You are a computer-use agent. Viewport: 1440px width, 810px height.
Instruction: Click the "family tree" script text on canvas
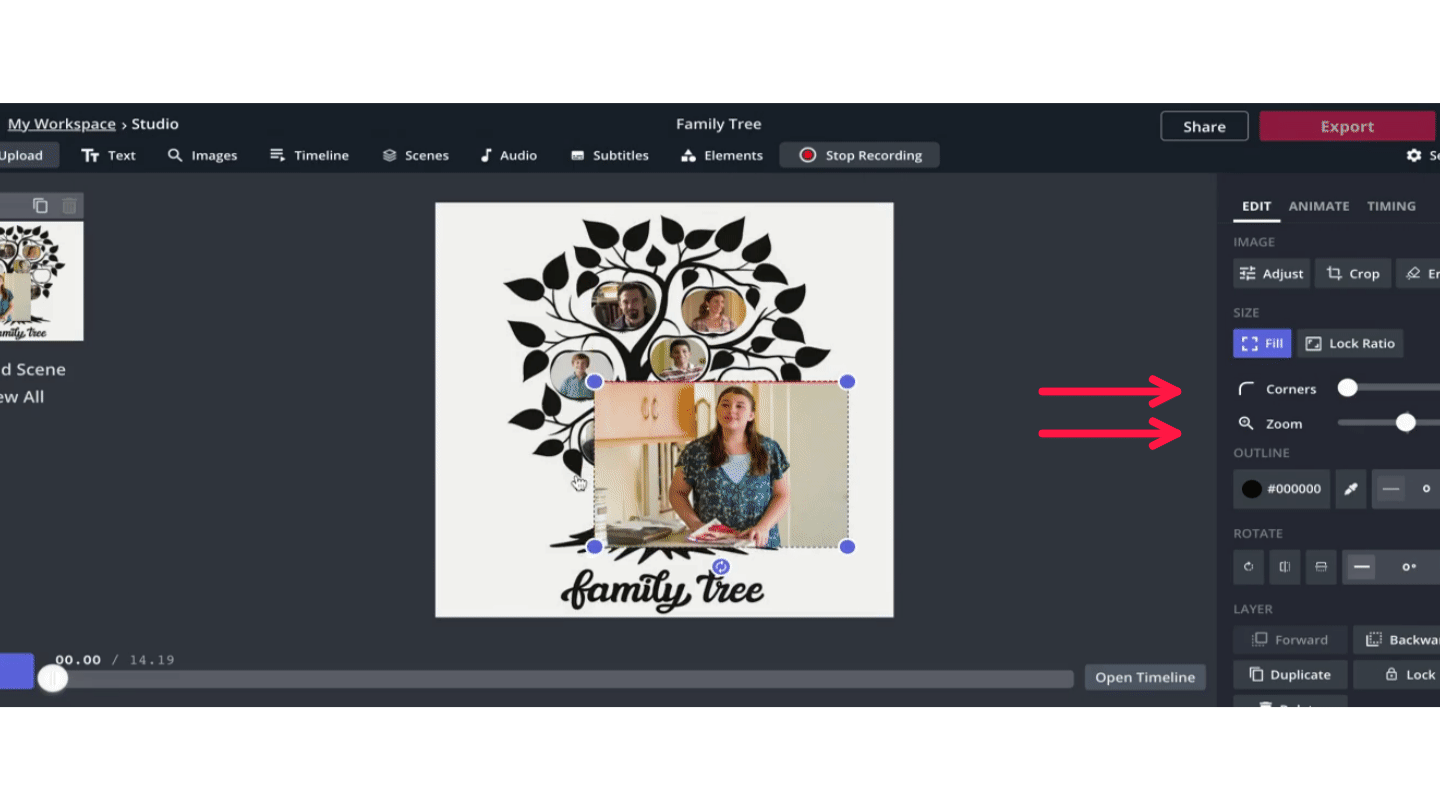tap(662, 590)
